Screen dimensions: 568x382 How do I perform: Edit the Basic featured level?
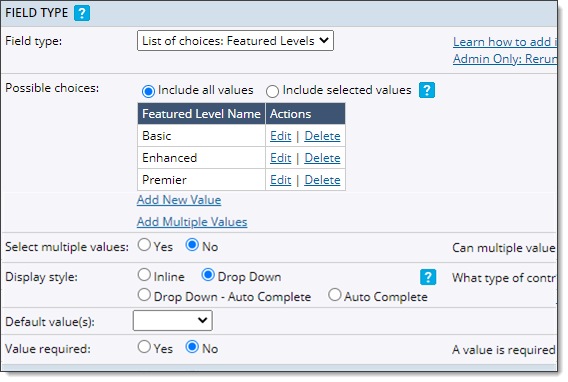pyautogui.click(x=281, y=136)
